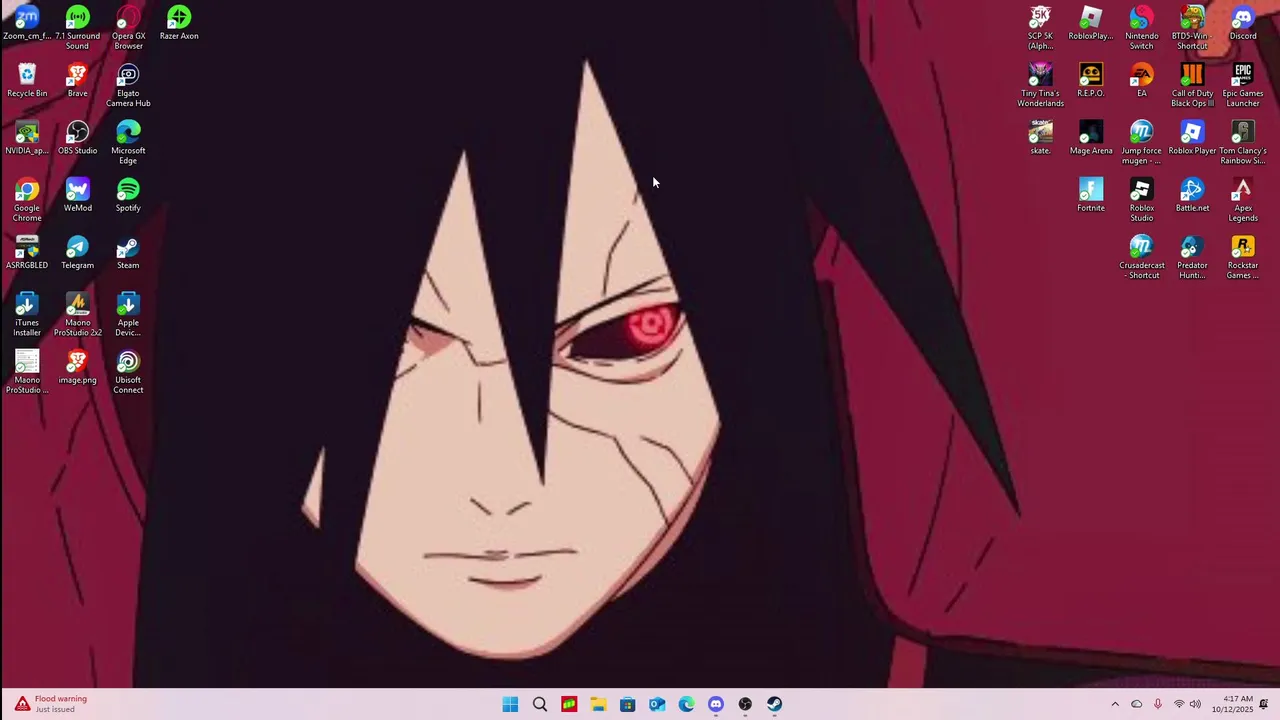Select the Apple Devices desktop icon
Image resolution: width=1280 pixels, height=720 pixels.
128,315
